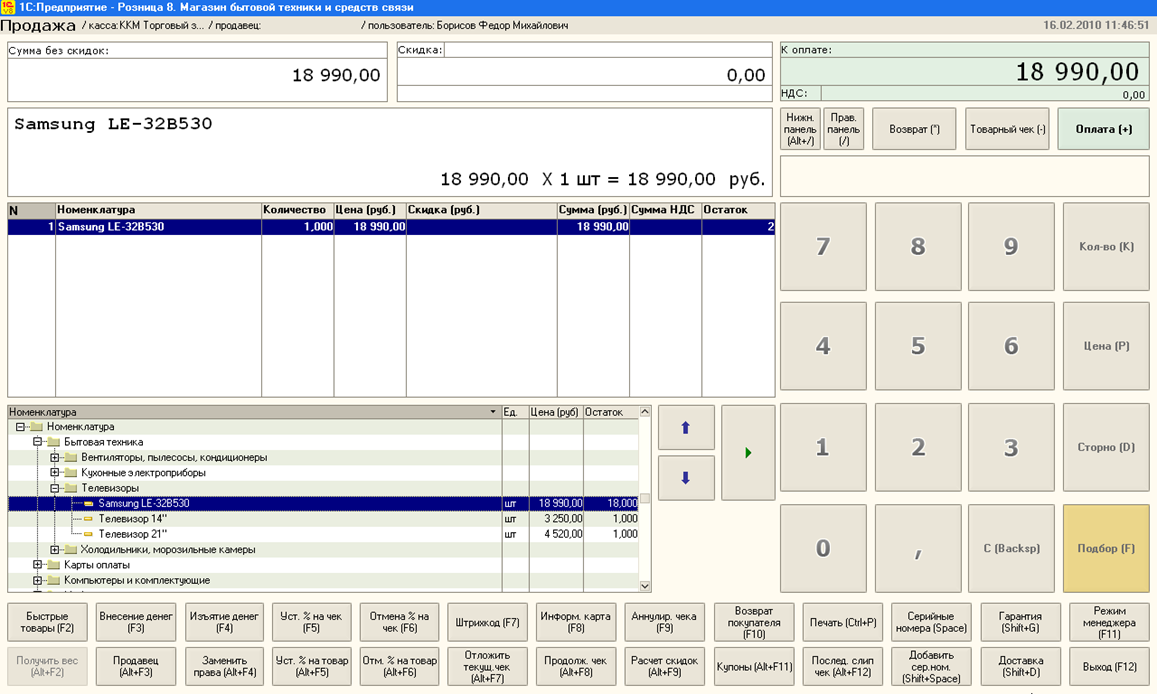Click the Возврат (*) button
This screenshot has width=1157, height=694.
(914, 129)
